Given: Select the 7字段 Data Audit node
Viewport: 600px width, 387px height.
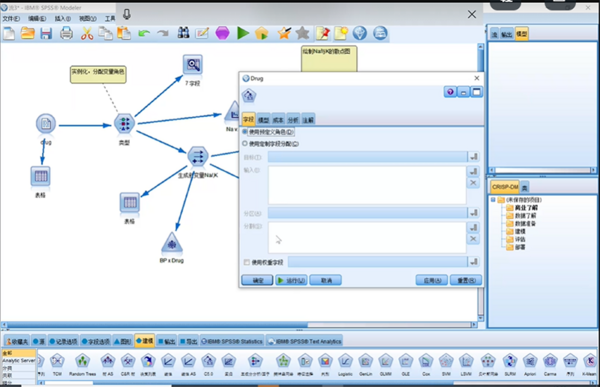Looking at the screenshot, I should (193, 65).
